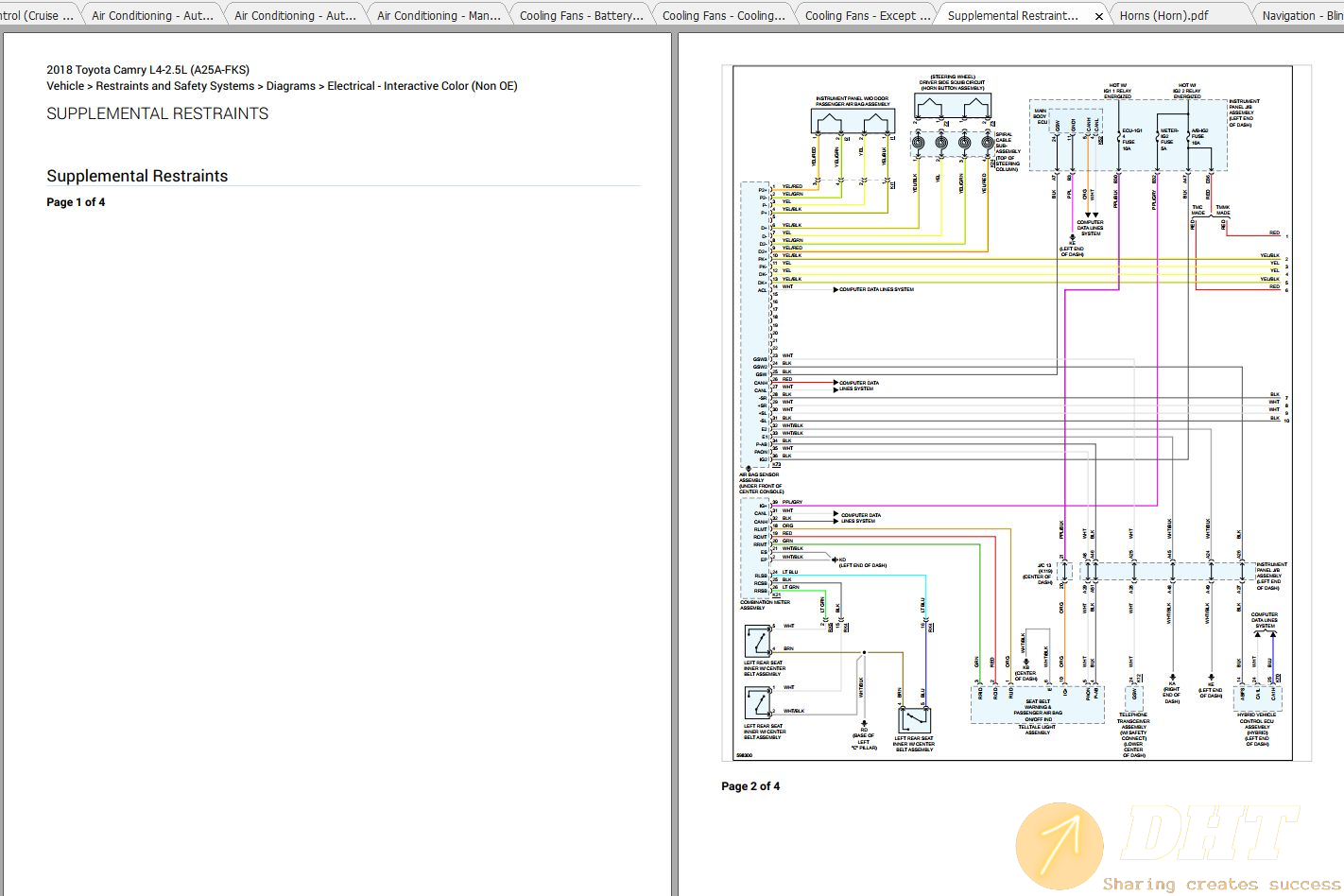Click the Page 2 of 4 label
This screenshot has height=896, width=1344.
click(x=750, y=786)
